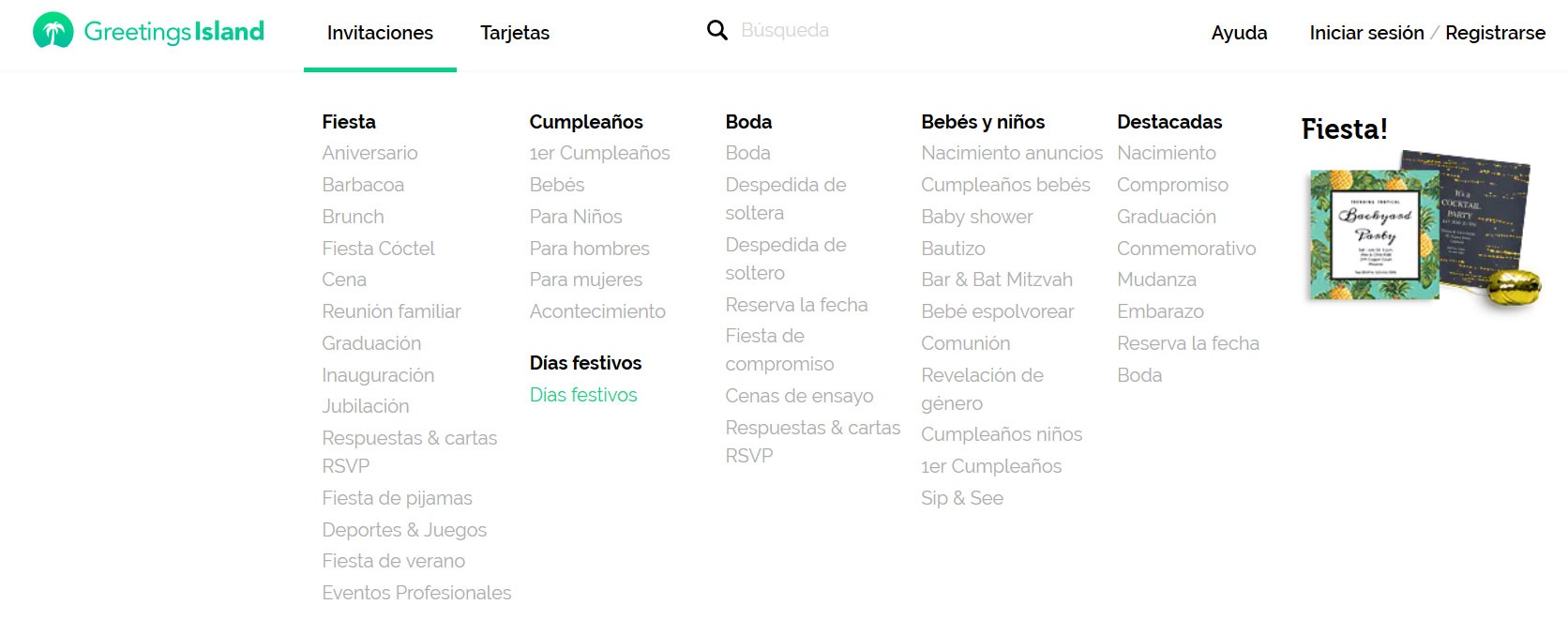Choose Fiesta Cóctel invitations
1568x635 pixels.
pos(378,249)
